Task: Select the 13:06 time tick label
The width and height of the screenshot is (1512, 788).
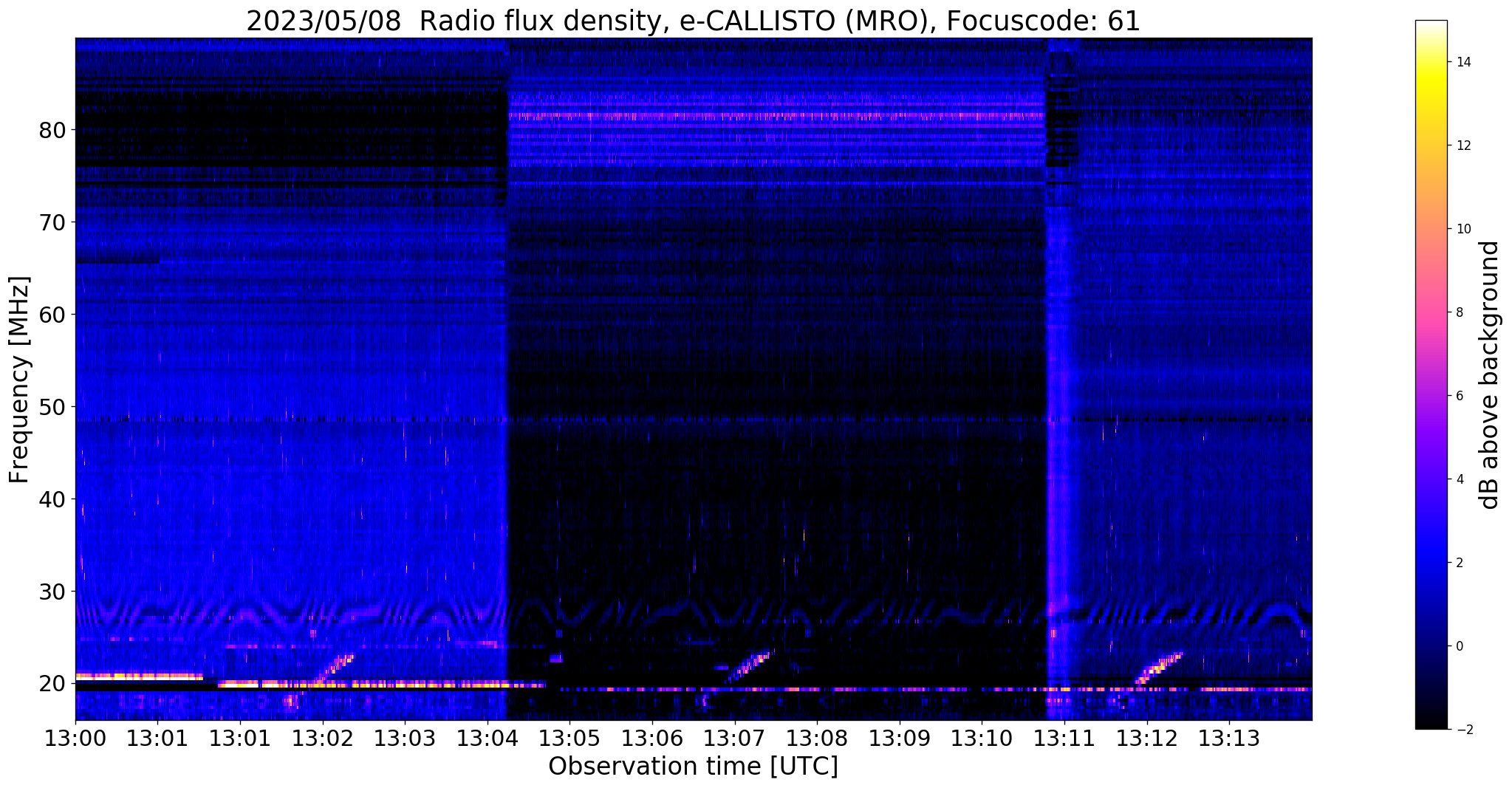Action: [652, 738]
